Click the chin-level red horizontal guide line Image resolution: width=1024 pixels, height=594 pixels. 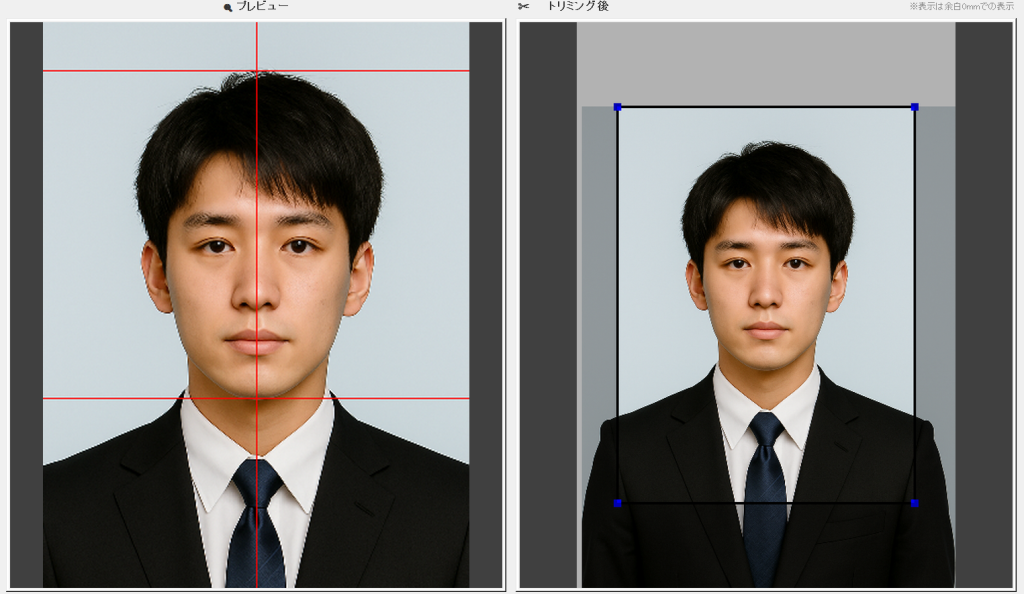[x=256, y=398]
